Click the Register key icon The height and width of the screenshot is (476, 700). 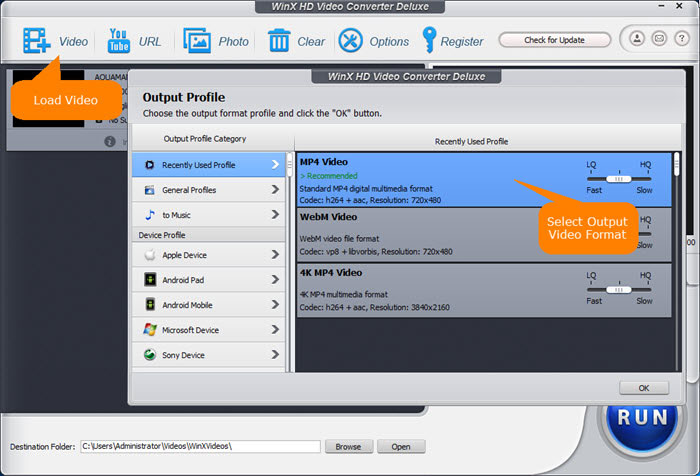(429, 40)
